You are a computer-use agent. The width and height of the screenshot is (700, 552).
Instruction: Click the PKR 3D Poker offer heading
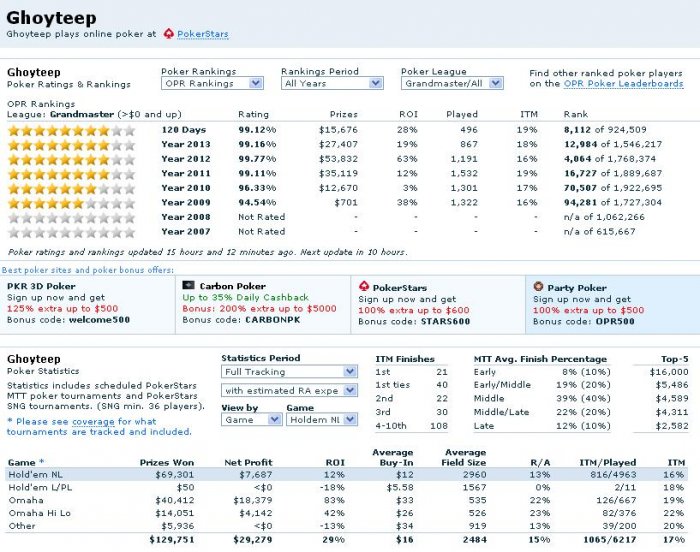coord(47,286)
